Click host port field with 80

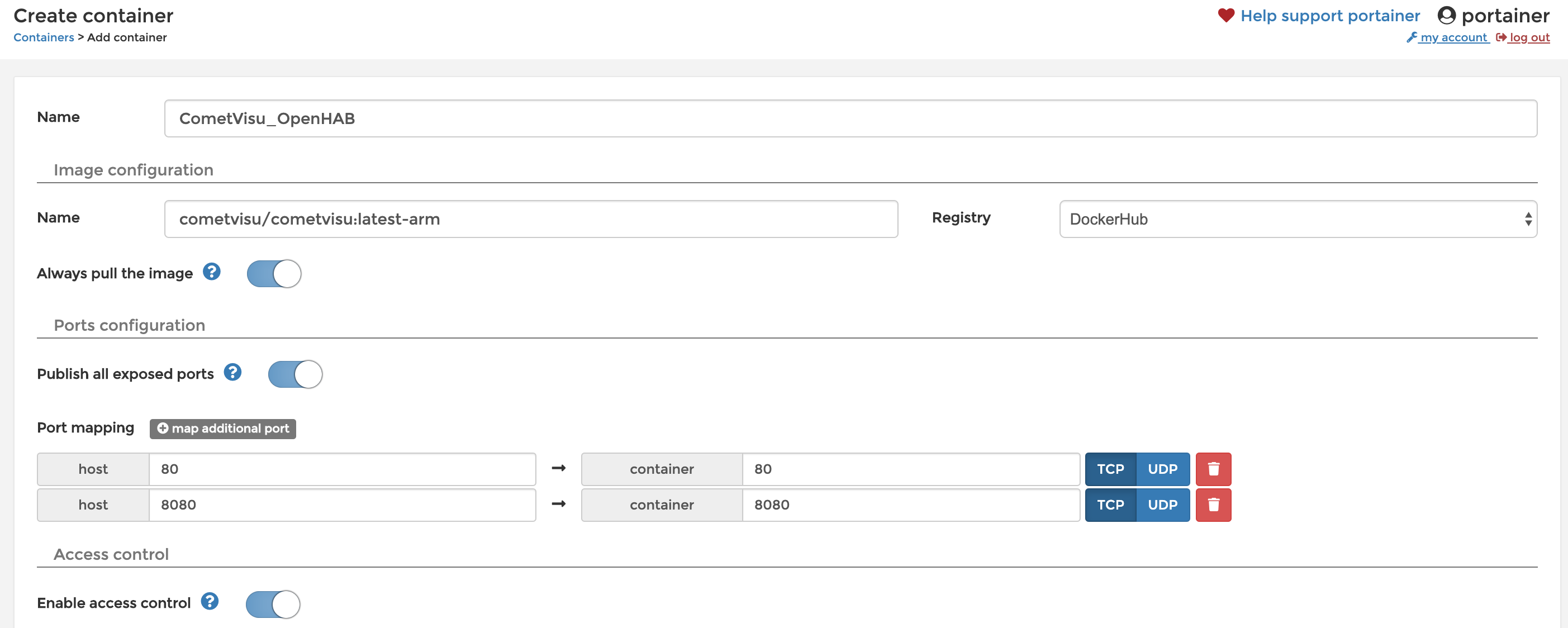click(342, 469)
